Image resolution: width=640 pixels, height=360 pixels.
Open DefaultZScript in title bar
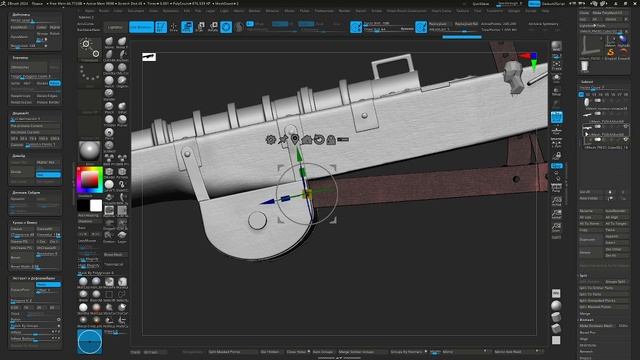(554, 4)
